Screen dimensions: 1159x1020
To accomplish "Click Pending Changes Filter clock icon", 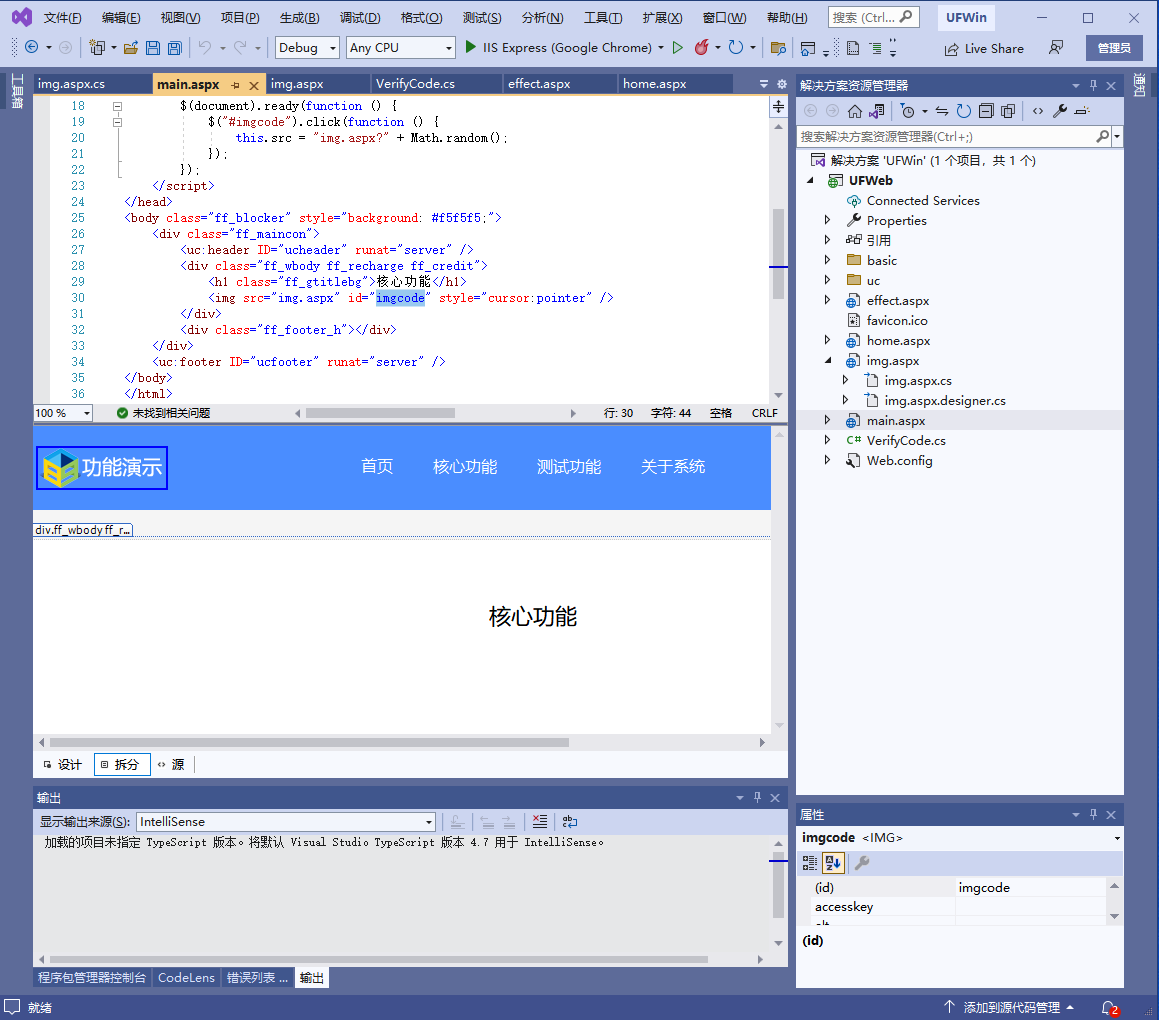I will 908,111.
